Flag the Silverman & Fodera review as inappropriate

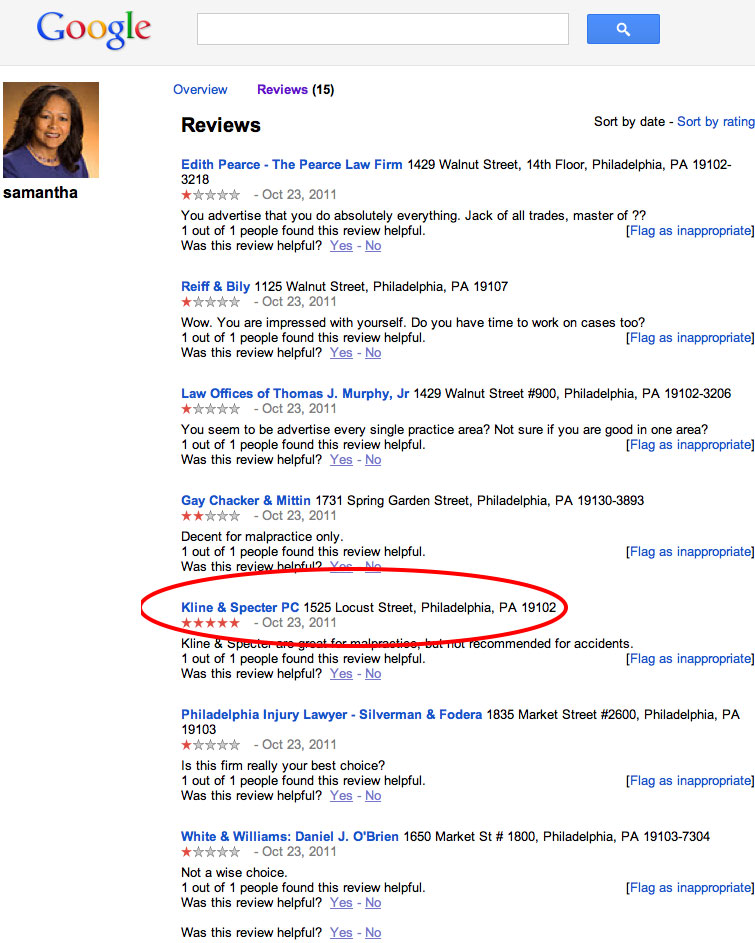(x=690, y=781)
